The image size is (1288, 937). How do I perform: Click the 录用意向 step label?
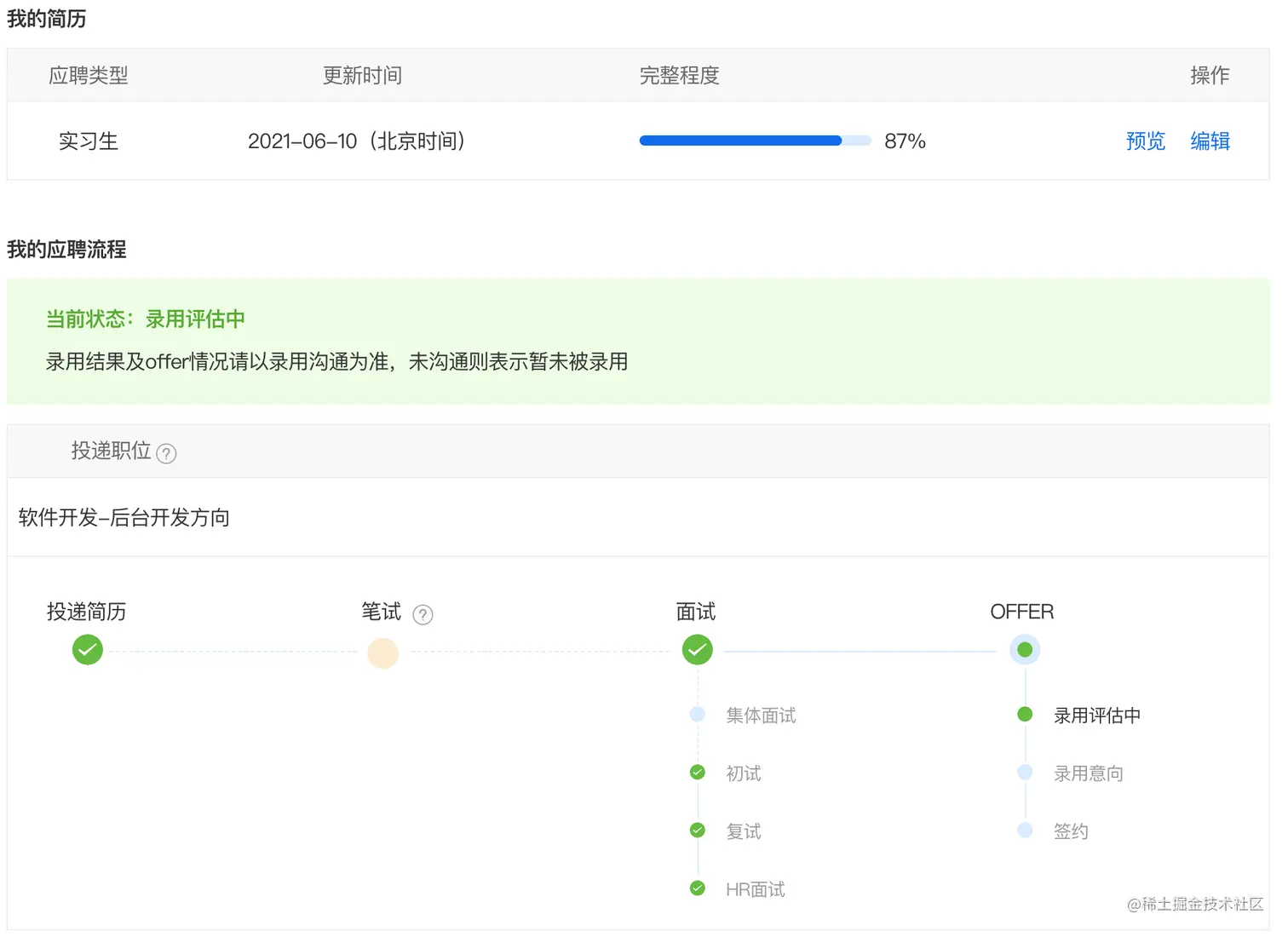[1089, 773]
